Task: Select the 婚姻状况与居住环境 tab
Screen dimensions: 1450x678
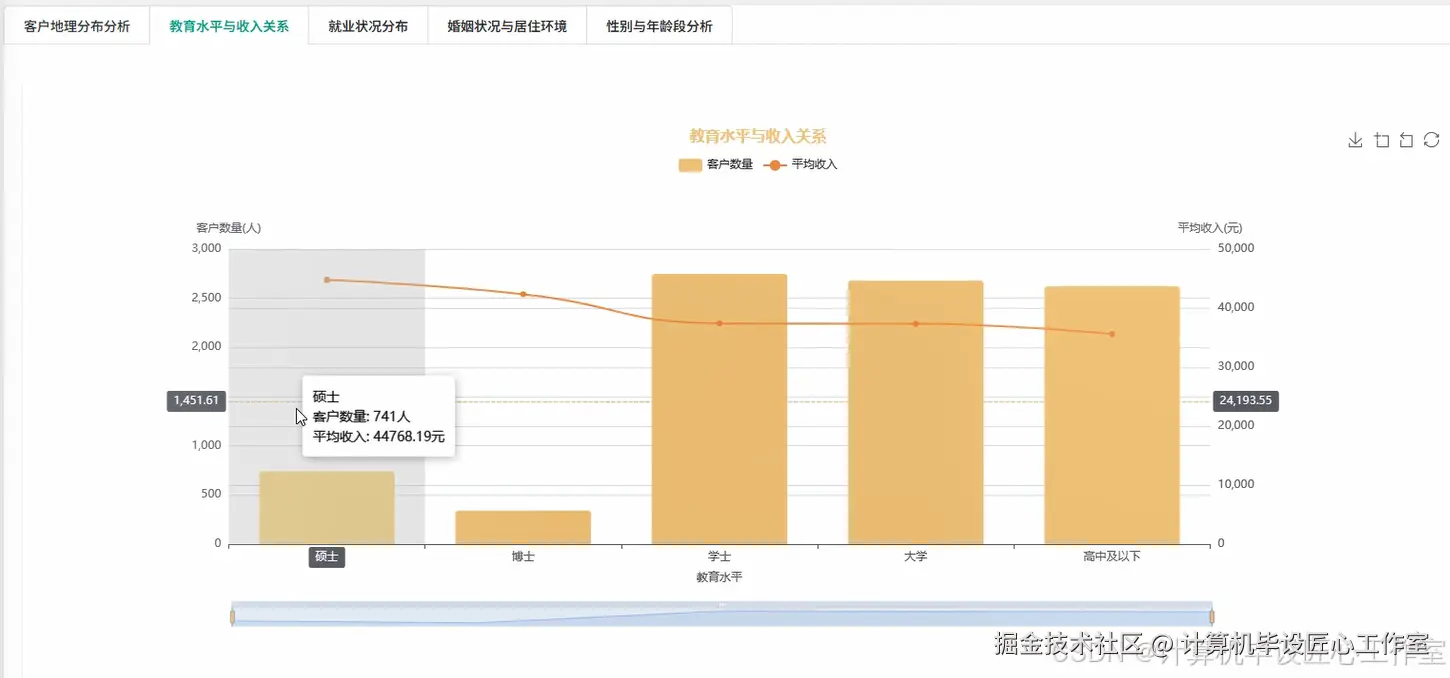Action: click(x=506, y=25)
